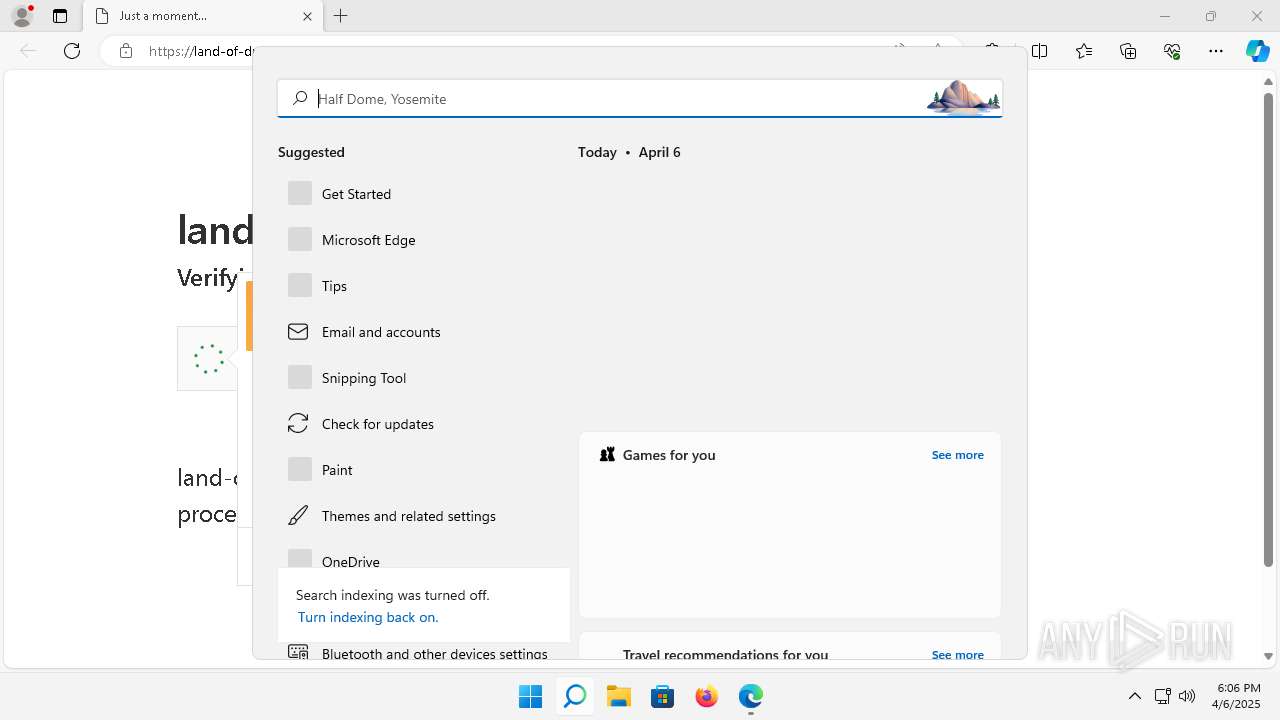This screenshot has height=720, width=1280.
Task: Show hidden tray icons chevron
Action: click(1134, 696)
